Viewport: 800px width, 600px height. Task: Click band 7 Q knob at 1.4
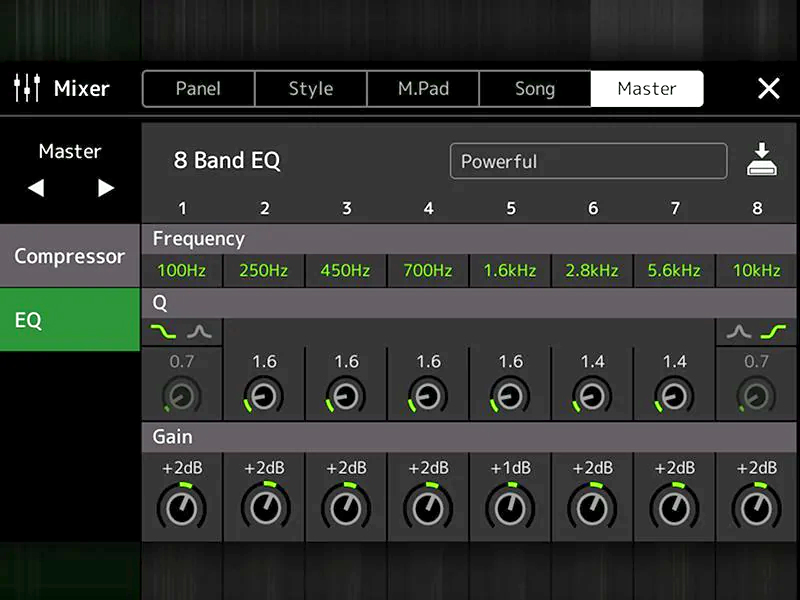coord(674,395)
